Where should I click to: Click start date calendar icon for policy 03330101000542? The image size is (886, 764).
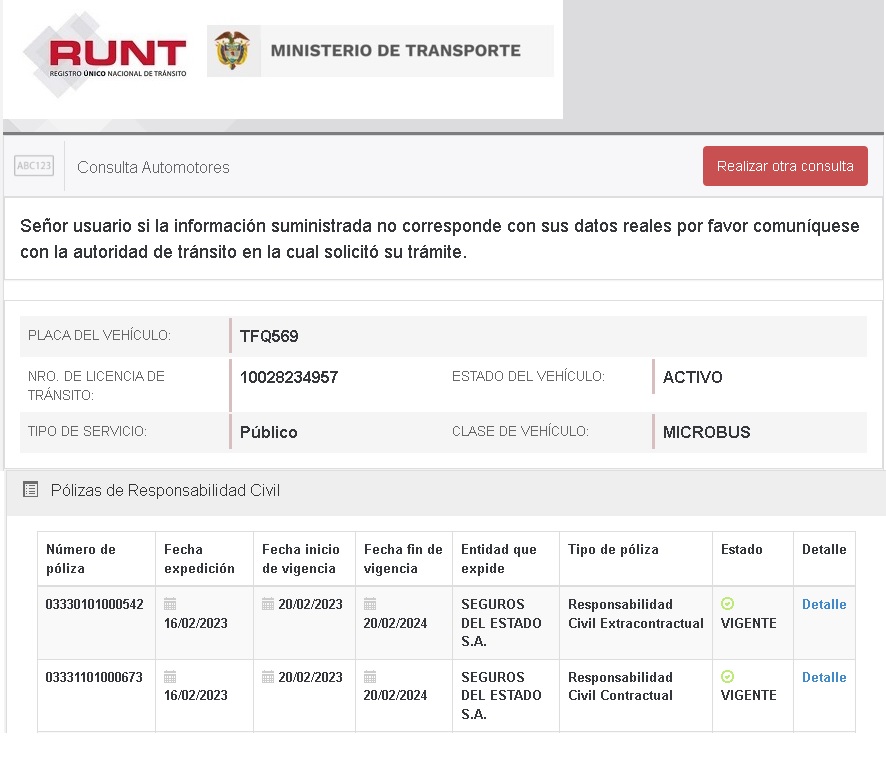(x=268, y=604)
